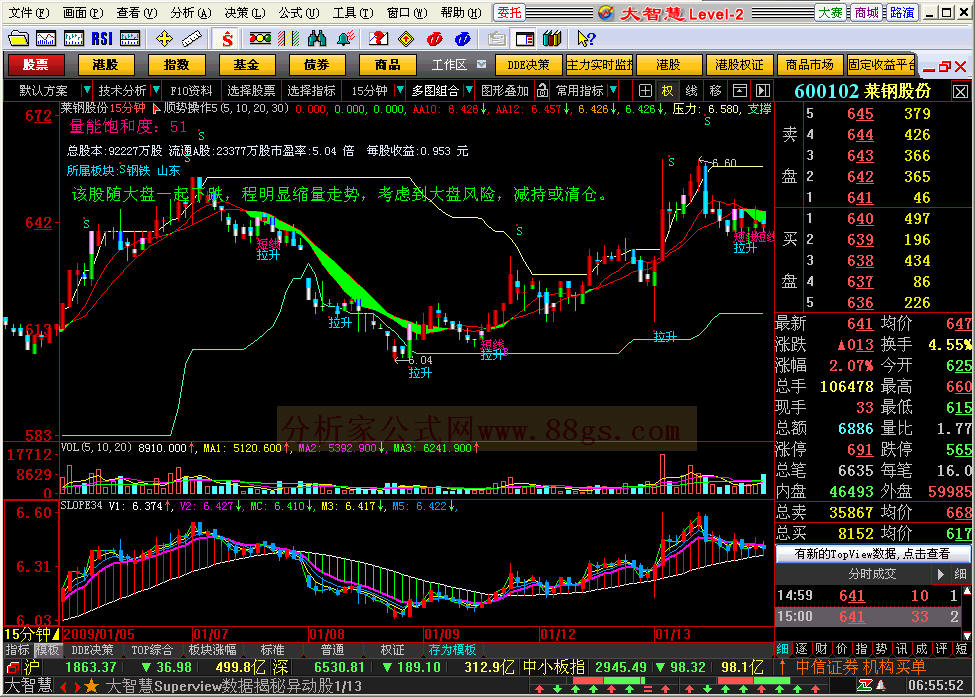Switch to the 财 tab under the quote panel
This screenshot has width=975, height=697.
click(x=821, y=649)
